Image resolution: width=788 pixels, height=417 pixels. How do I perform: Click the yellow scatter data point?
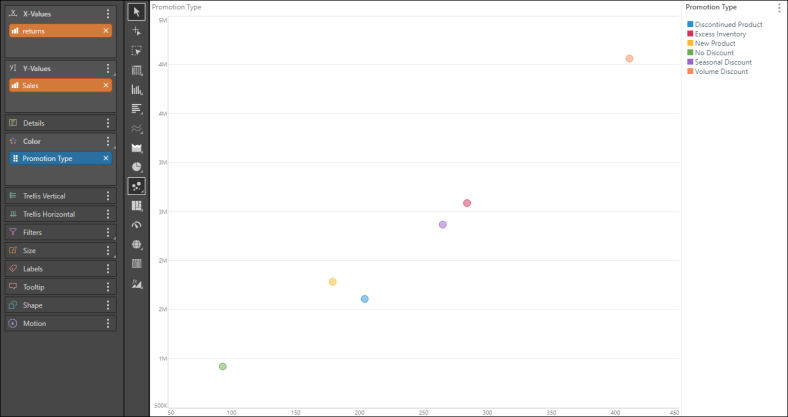pos(333,282)
